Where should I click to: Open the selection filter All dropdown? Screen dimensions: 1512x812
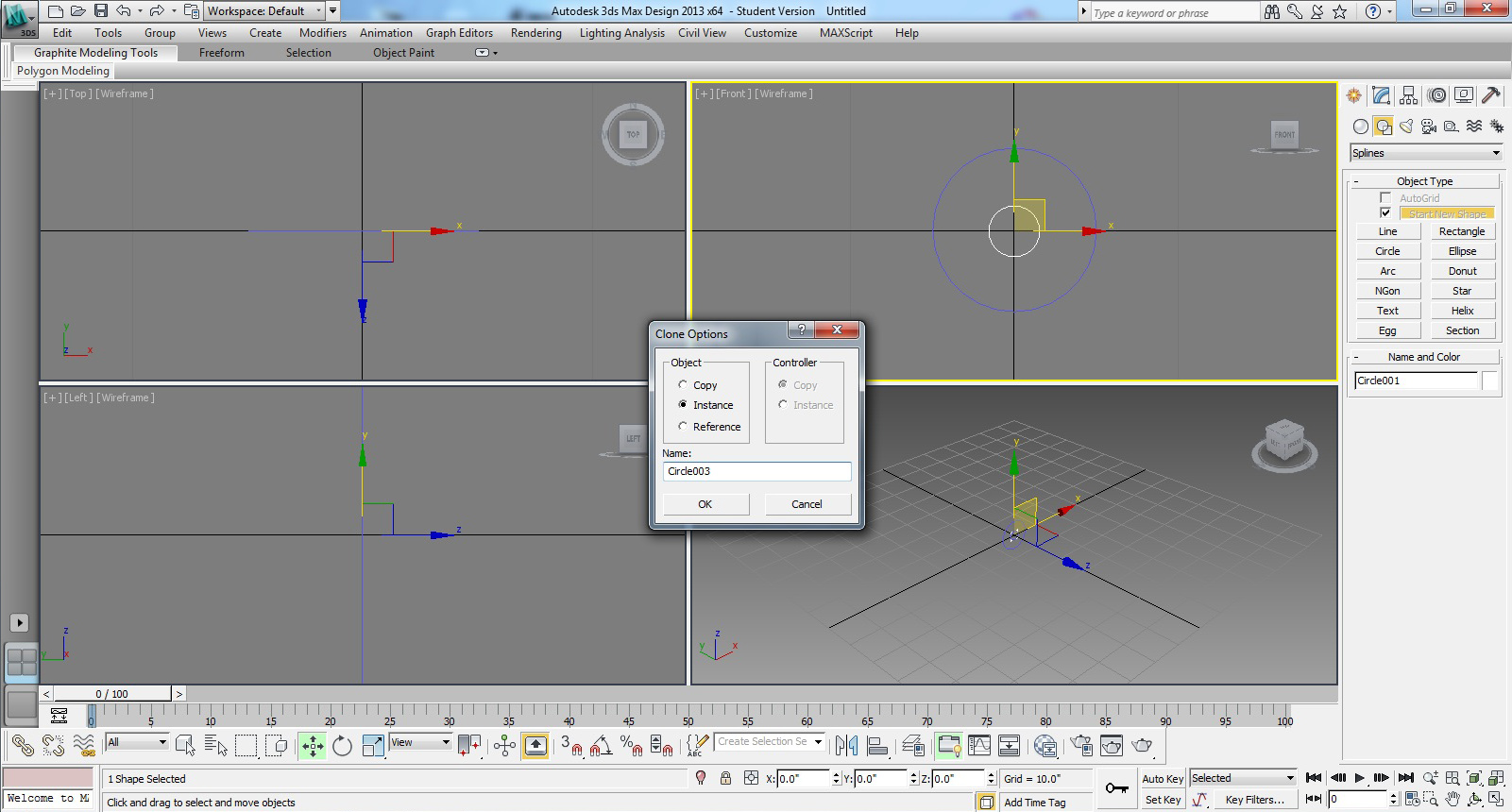tap(137, 742)
